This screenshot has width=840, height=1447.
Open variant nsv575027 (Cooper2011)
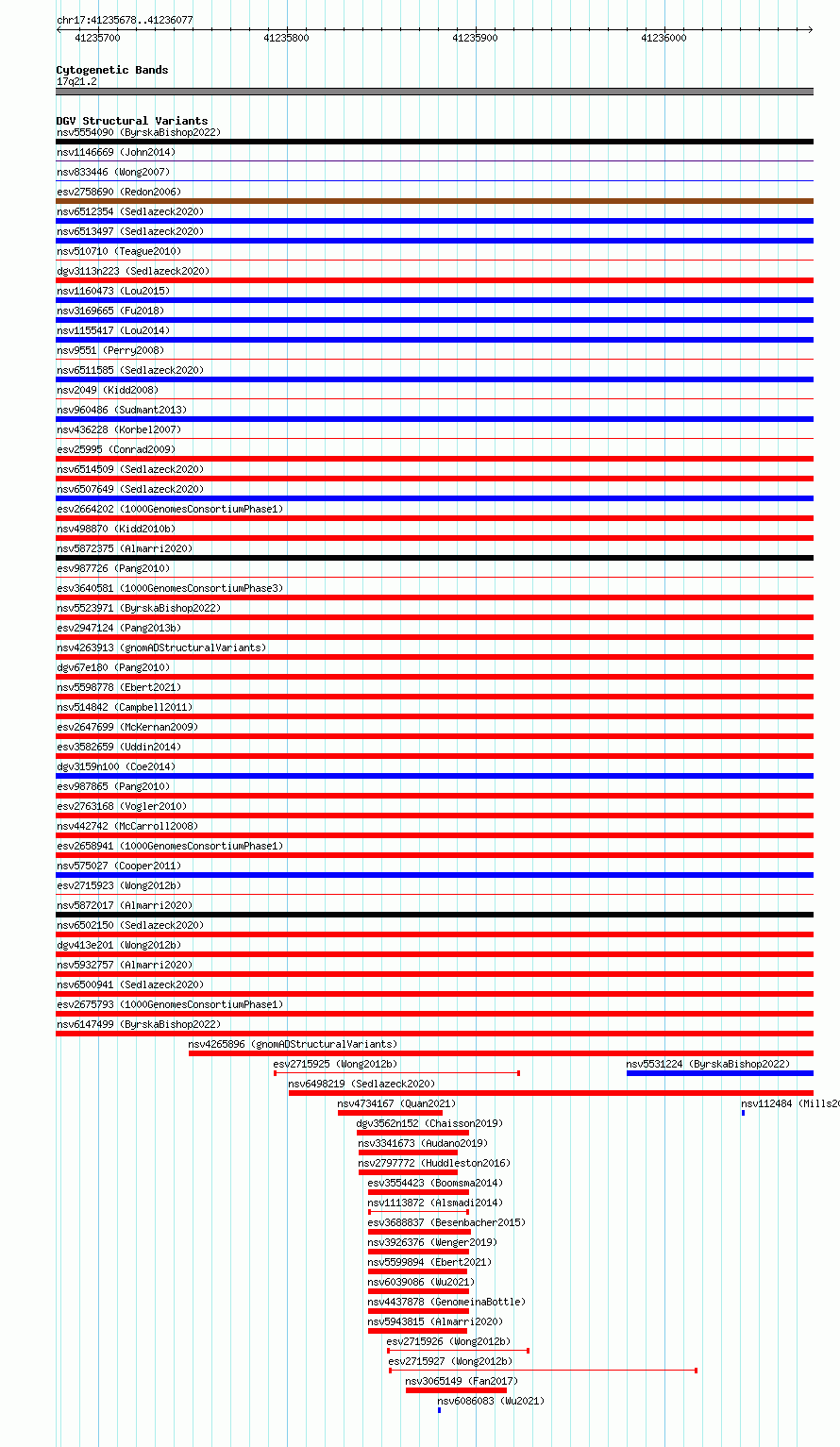(x=119, y=866)
